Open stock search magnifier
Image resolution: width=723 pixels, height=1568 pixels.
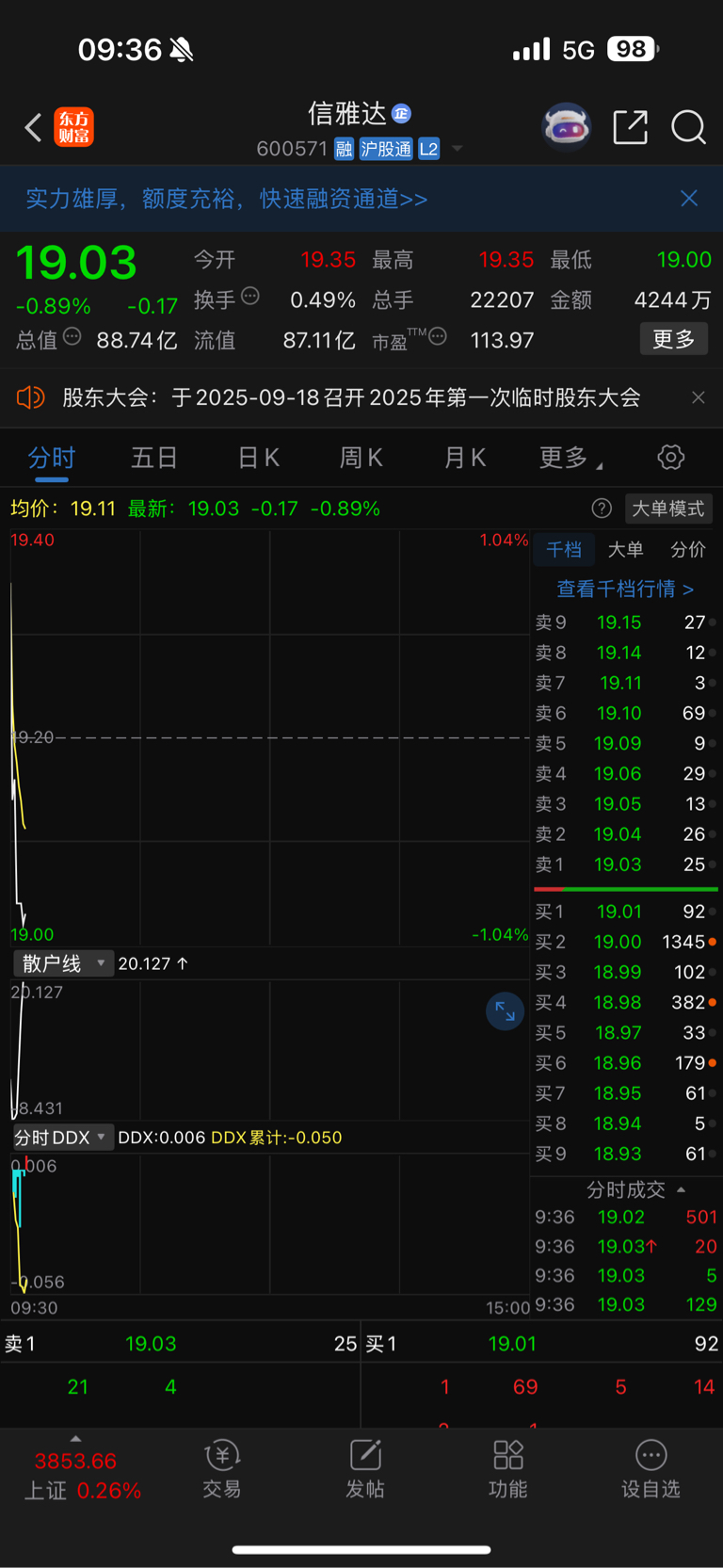pyautogui.click(x=688, y=127)
